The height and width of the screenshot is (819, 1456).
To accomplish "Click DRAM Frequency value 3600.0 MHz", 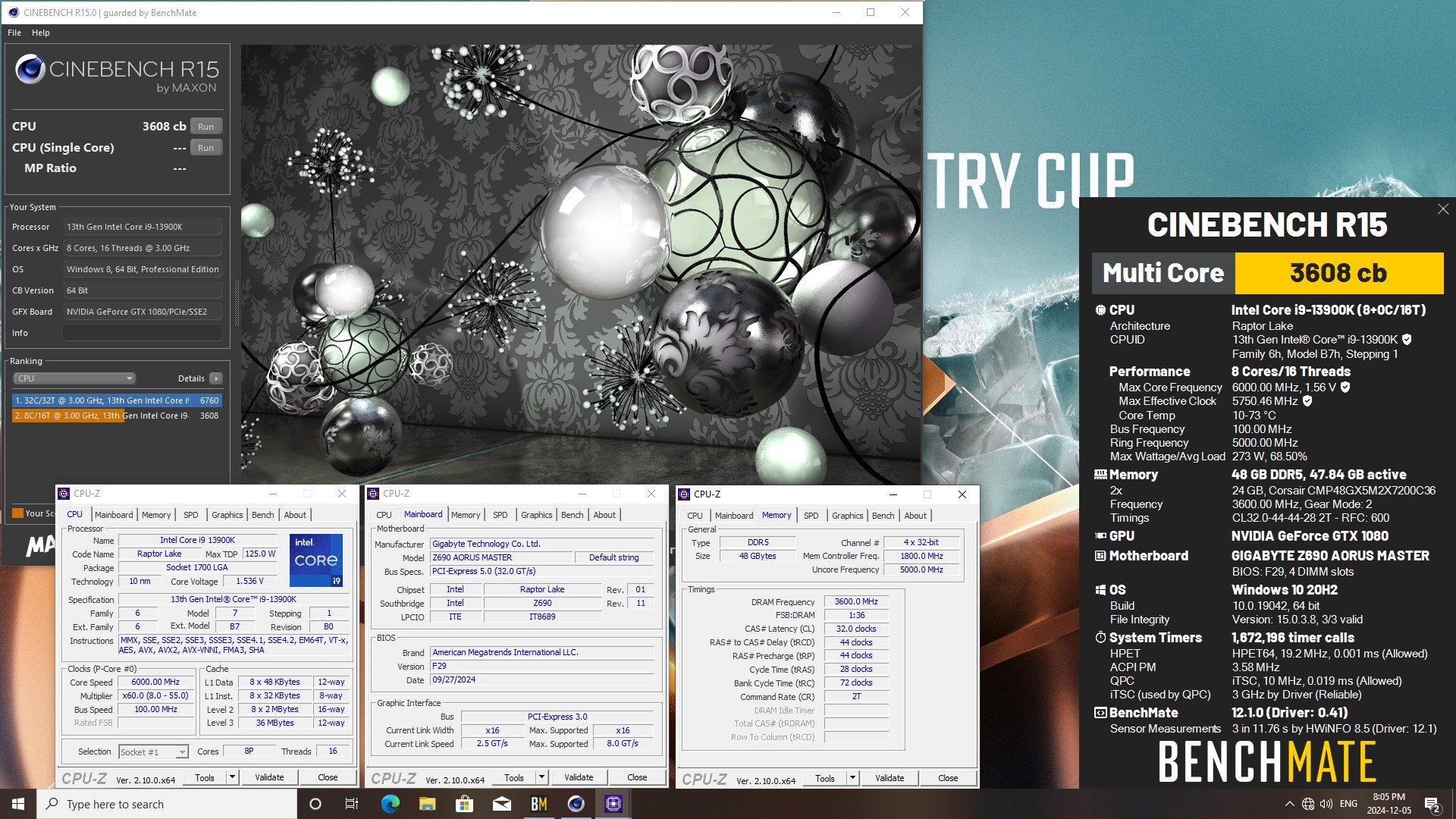I will tap(856, 602).
